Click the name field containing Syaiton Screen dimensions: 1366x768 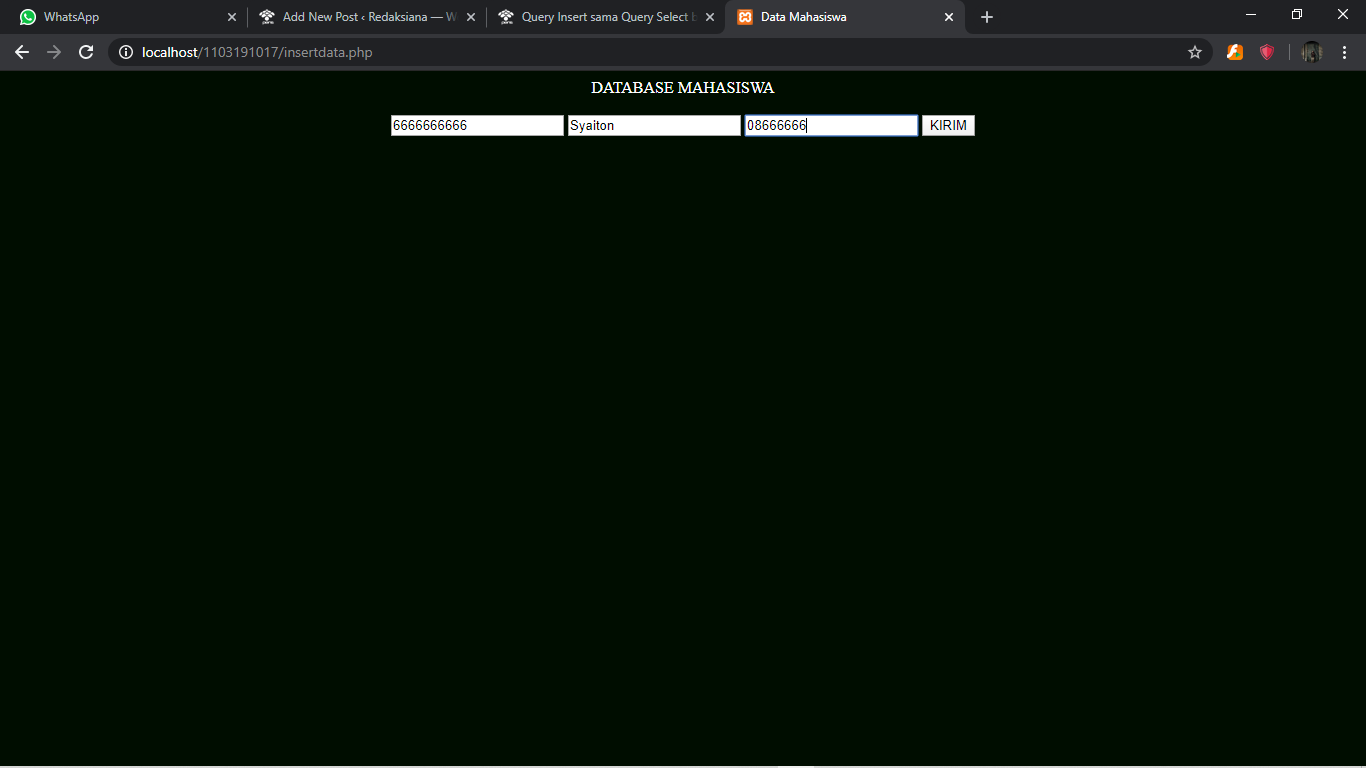[654, 125]
